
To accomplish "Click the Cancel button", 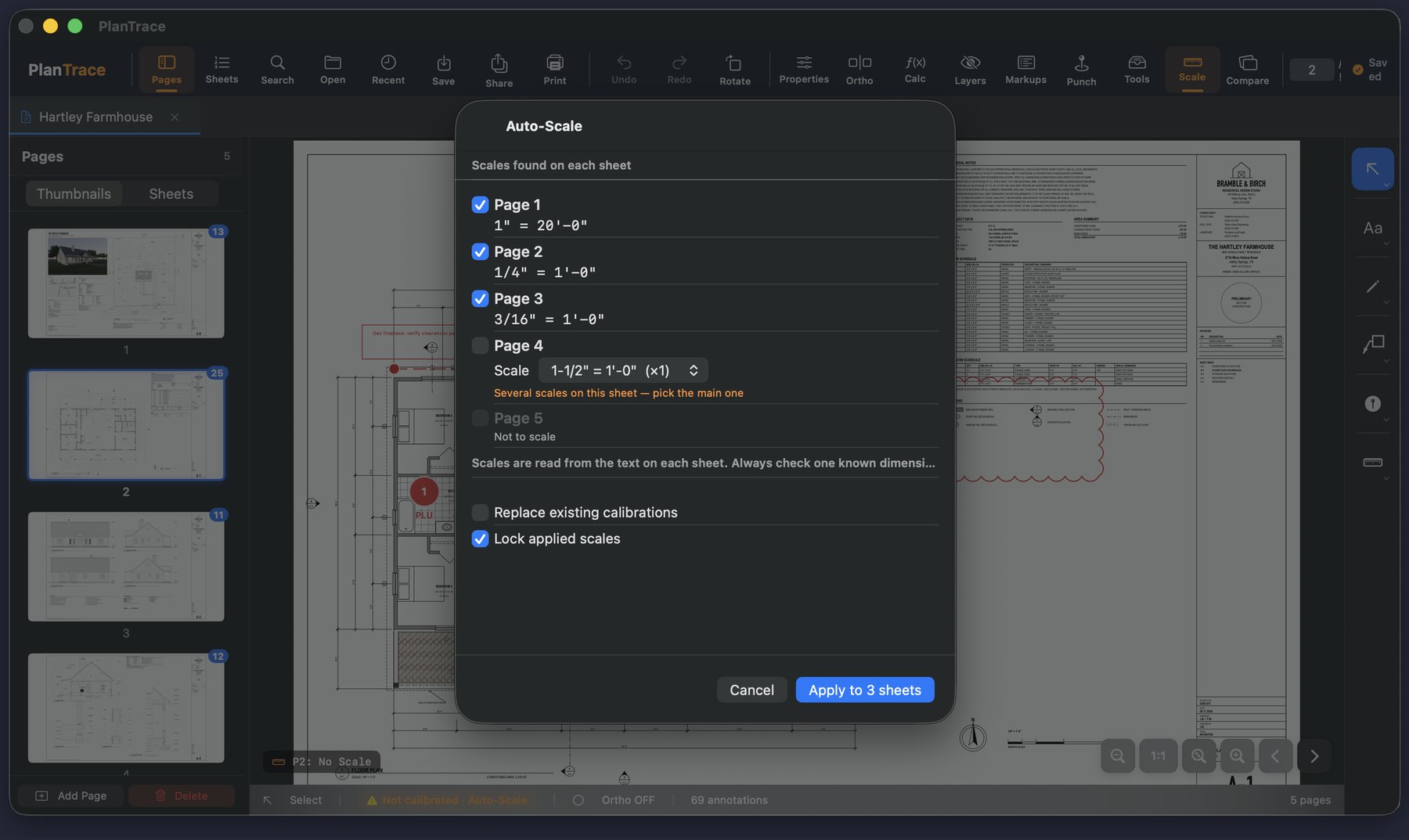I will point(751,690).
